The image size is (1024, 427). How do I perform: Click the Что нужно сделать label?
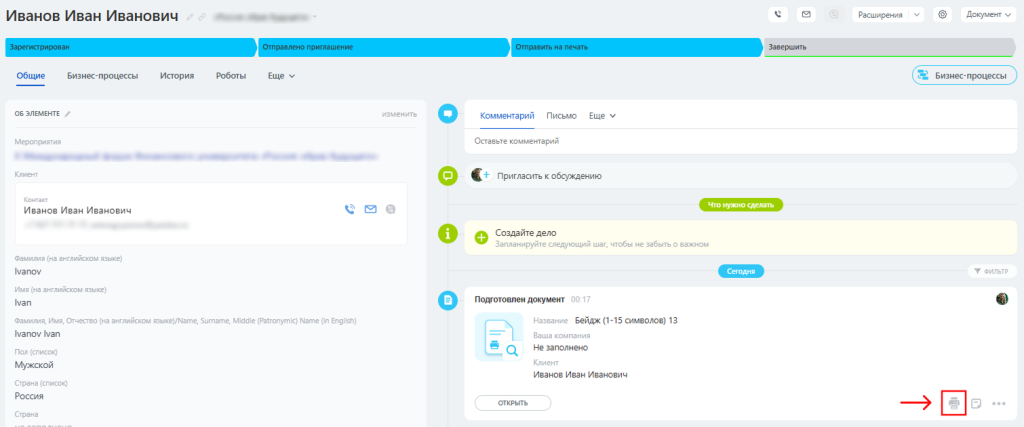[741, 205]
